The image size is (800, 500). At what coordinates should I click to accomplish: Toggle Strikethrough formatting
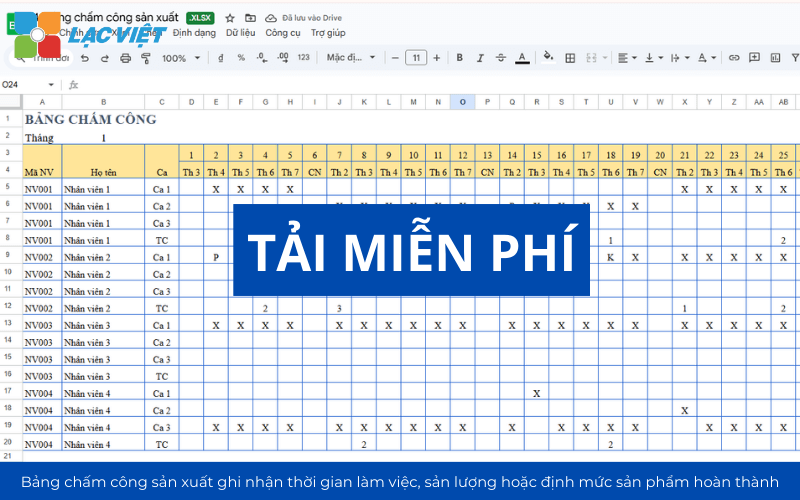501,58
